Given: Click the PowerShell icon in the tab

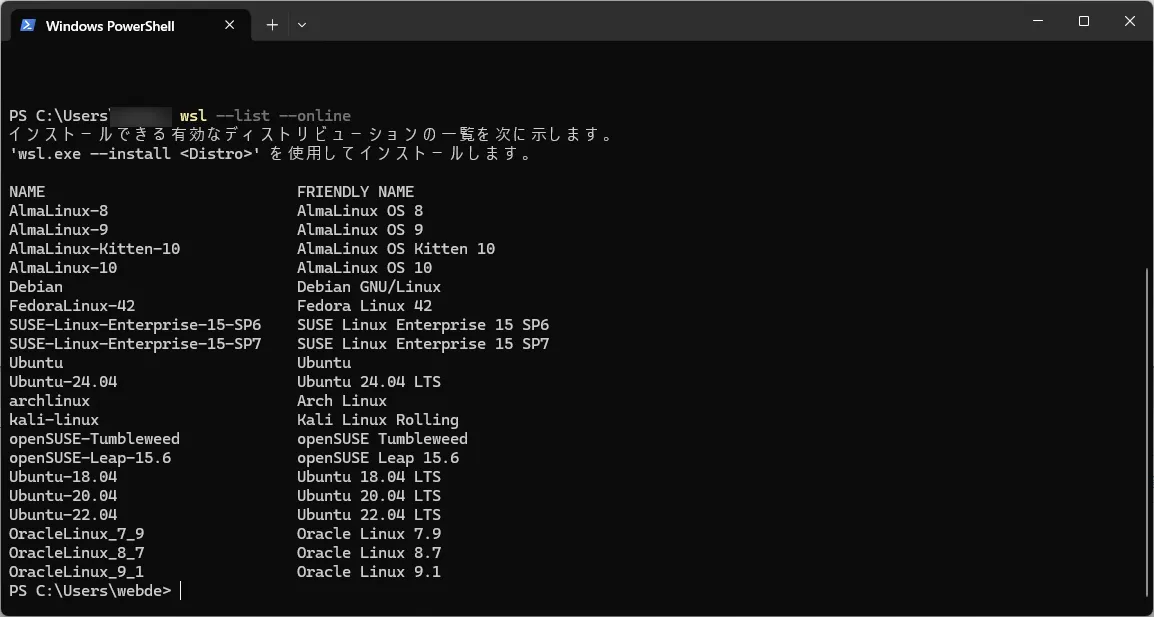Looking at the screenshot, I should click(28, 25).
